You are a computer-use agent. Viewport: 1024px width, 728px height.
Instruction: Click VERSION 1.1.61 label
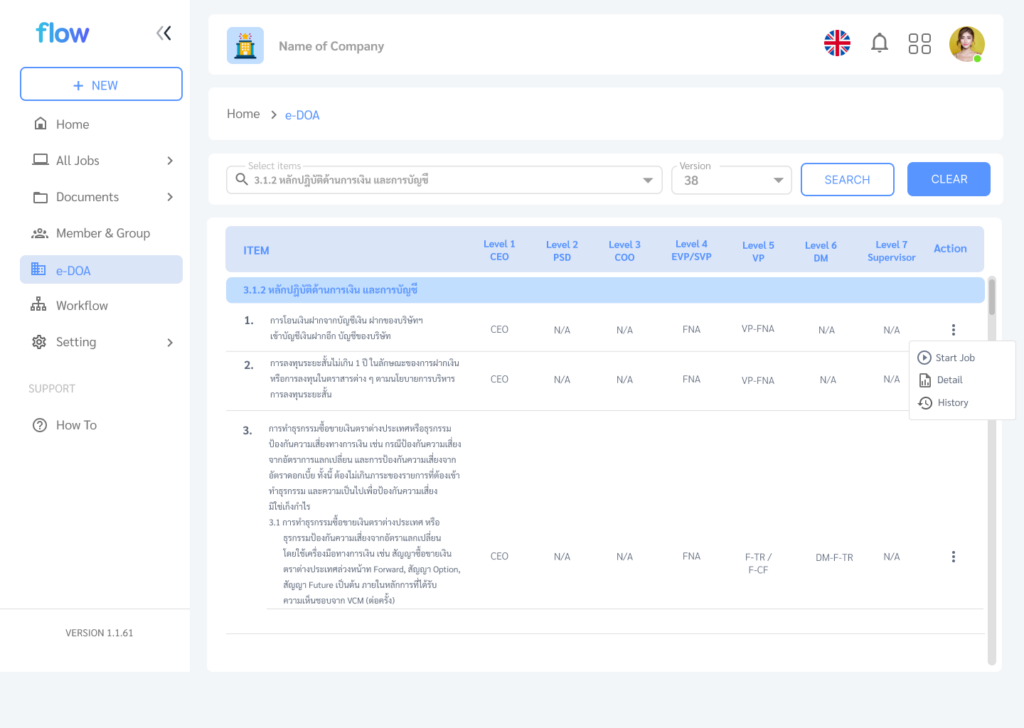pos(99,633)
